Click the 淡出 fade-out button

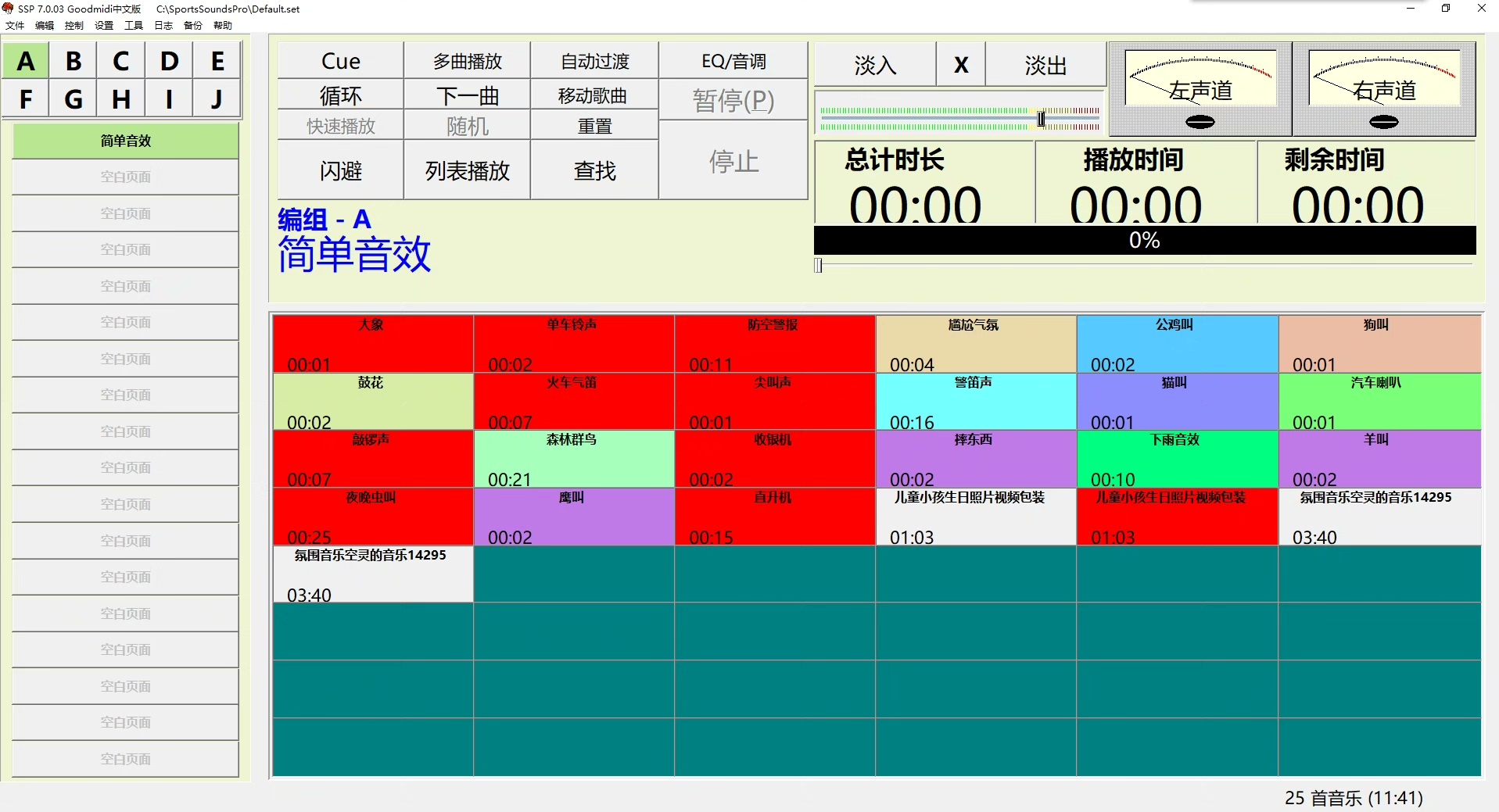(1045, 65)
